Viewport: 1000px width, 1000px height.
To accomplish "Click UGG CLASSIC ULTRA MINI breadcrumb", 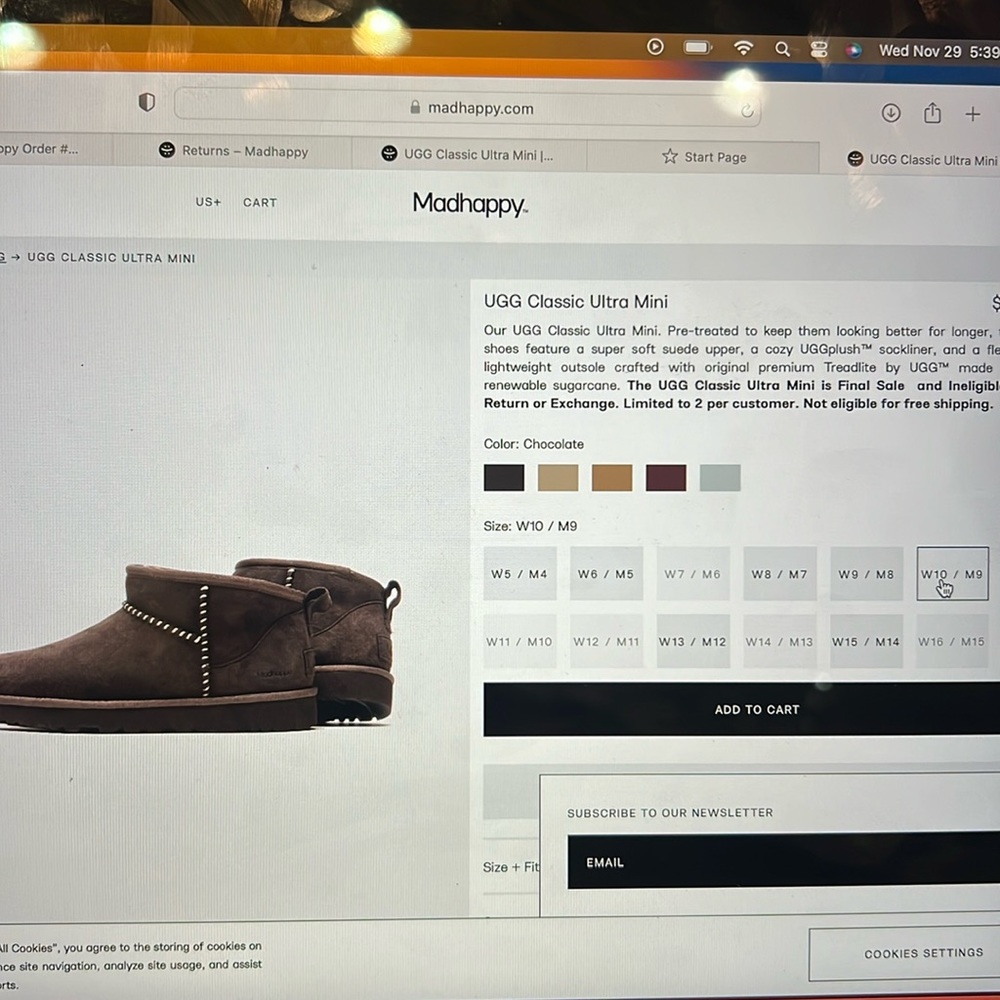I will [112, 258].
